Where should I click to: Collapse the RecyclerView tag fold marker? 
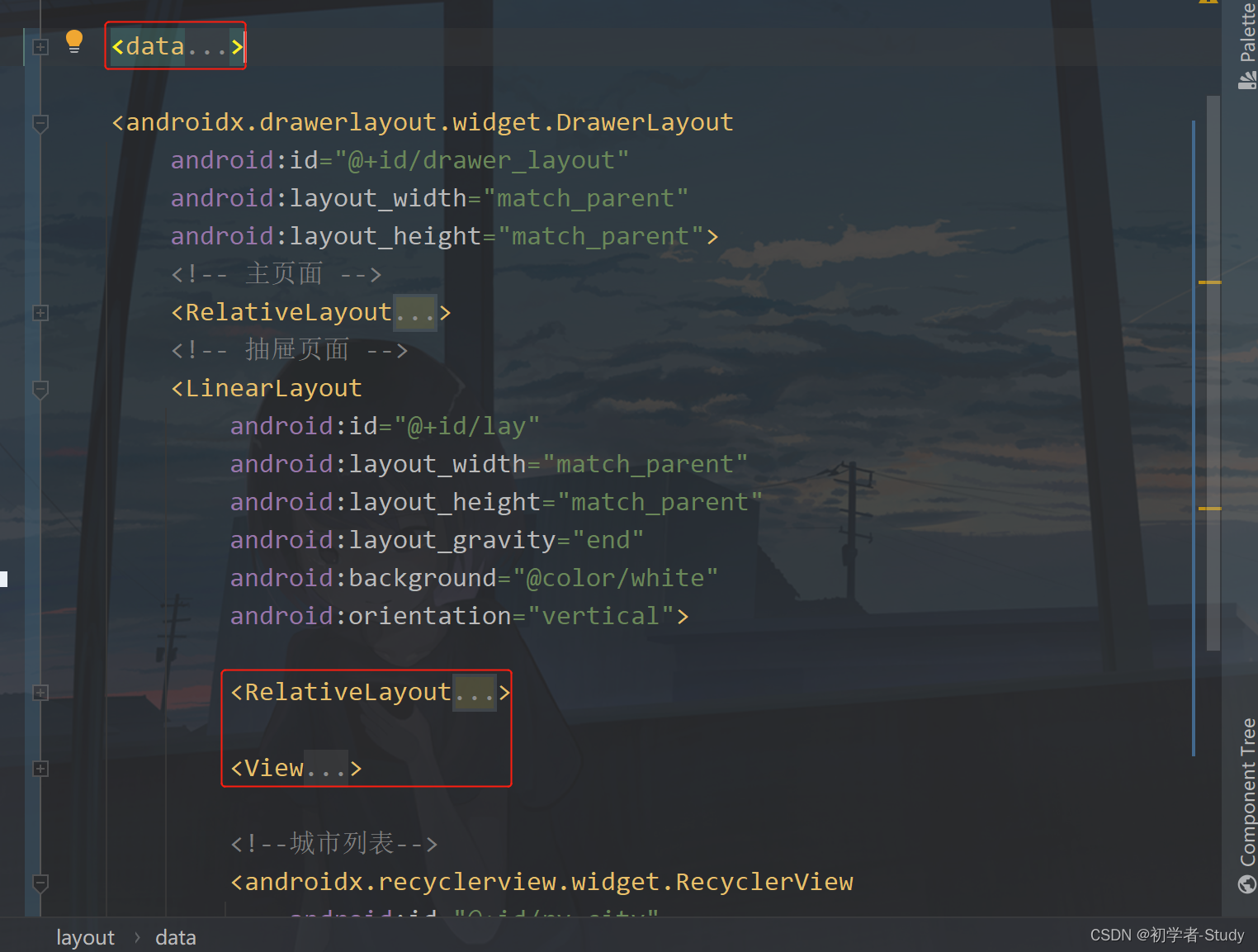pyautogui.click(x=40, y=883)
